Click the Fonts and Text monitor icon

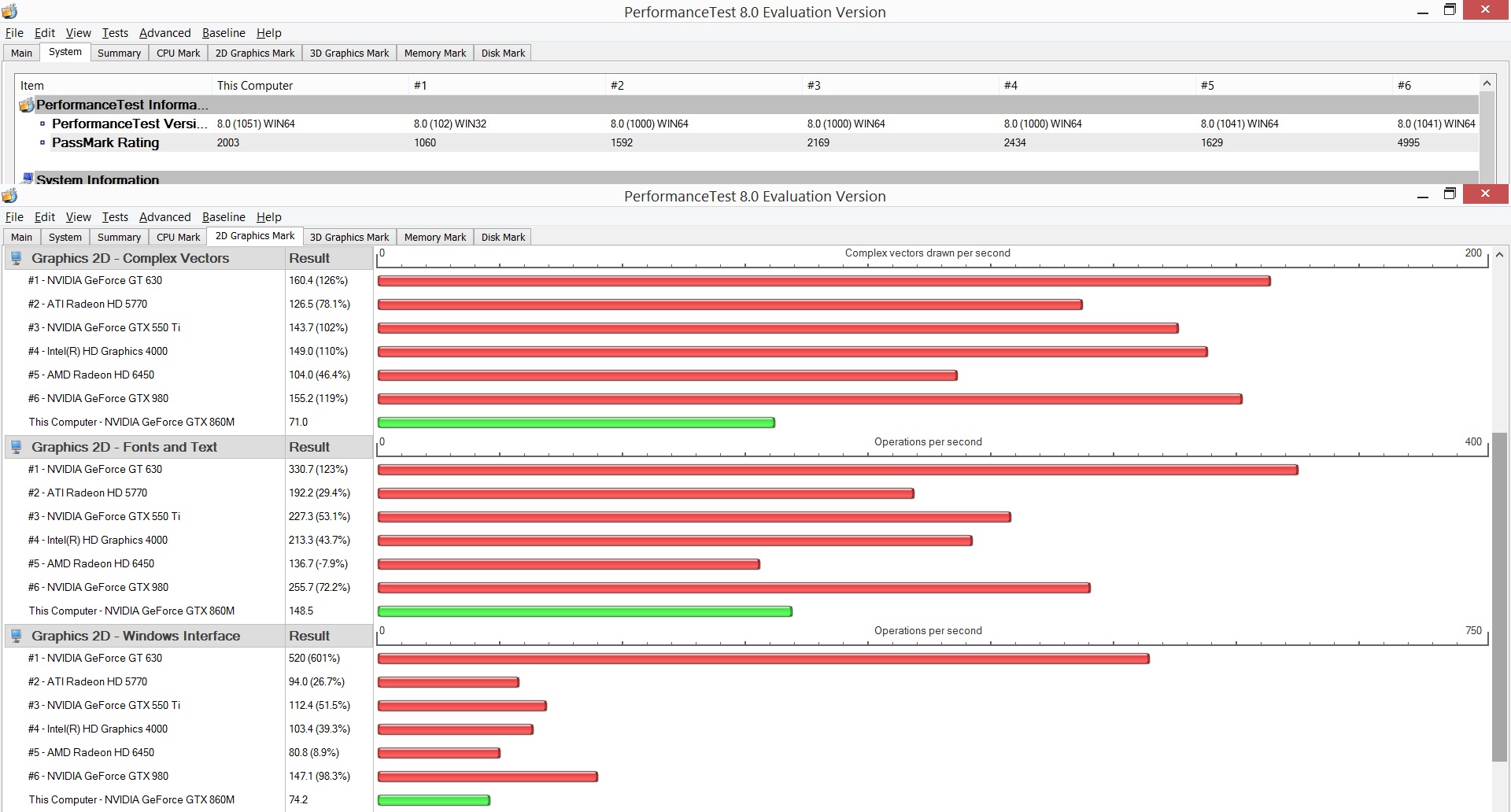16,447
